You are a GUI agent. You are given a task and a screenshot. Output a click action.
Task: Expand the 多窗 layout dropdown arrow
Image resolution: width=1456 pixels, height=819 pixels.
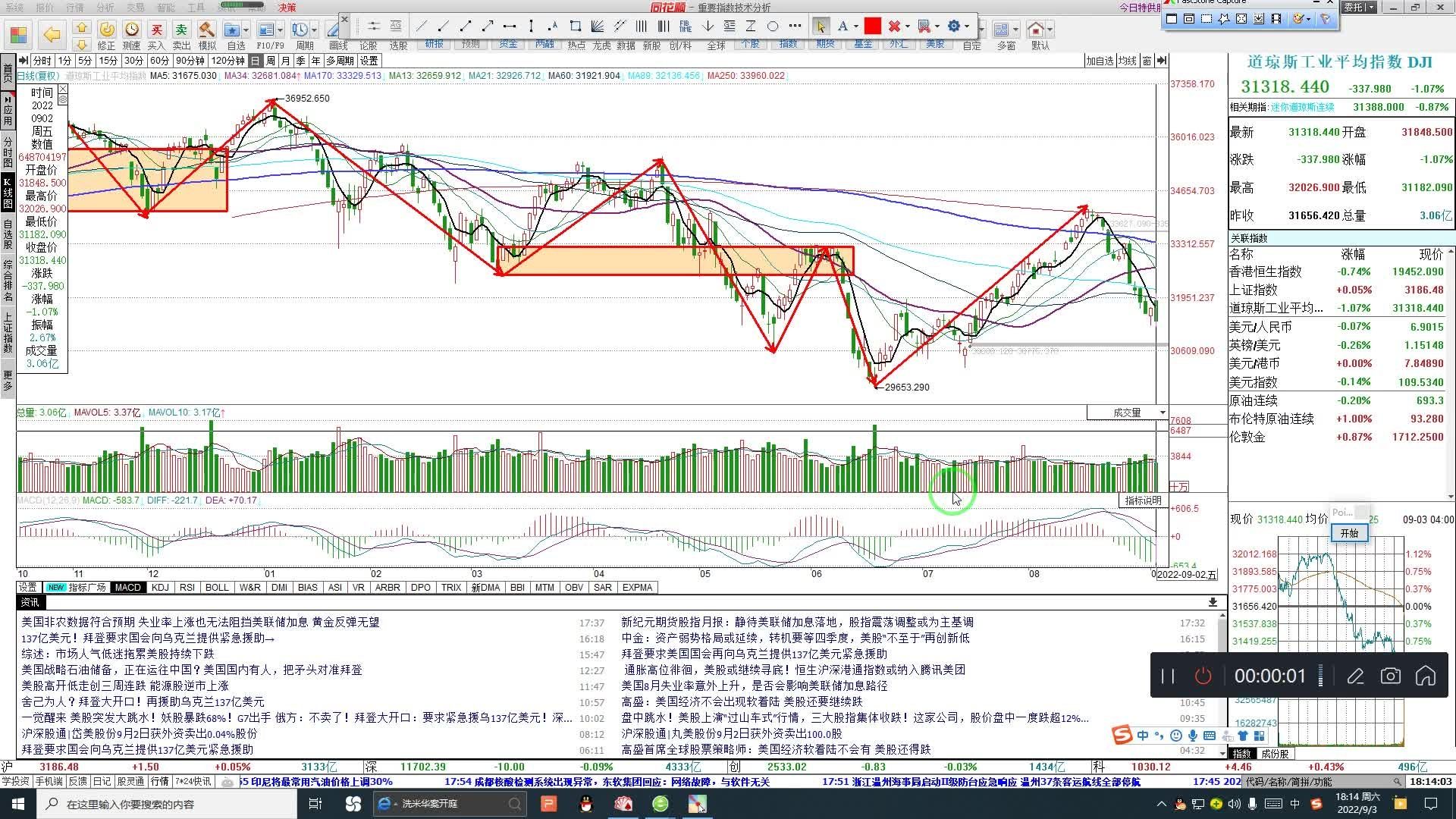1015,30
